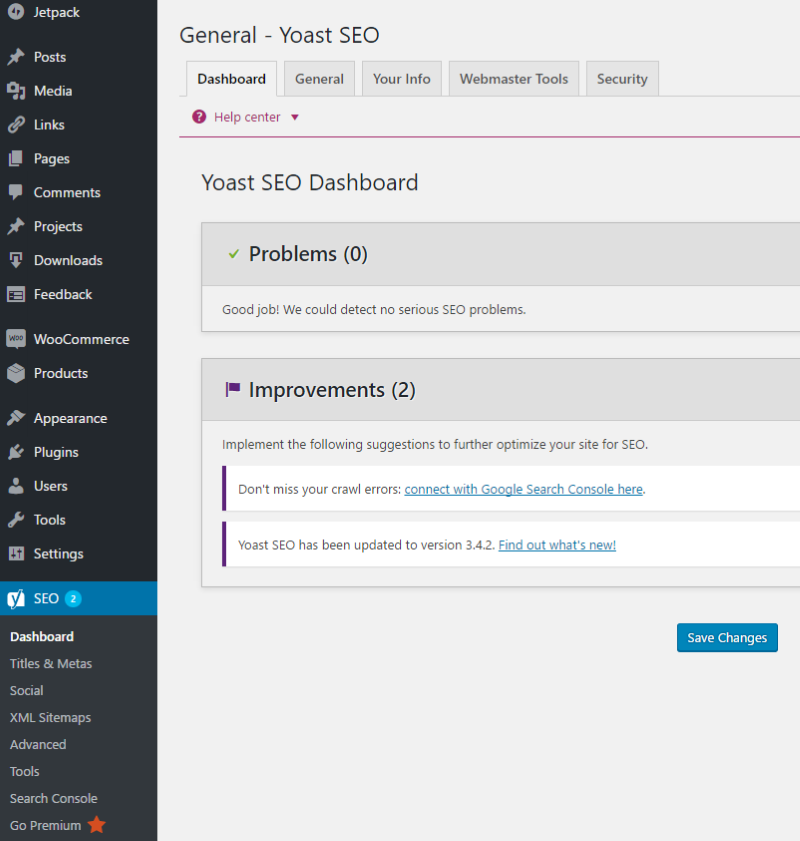The image size is (800, 841).
Task: Click the Save Changes button
Action: pyautogui.click(x=727, y=637)
